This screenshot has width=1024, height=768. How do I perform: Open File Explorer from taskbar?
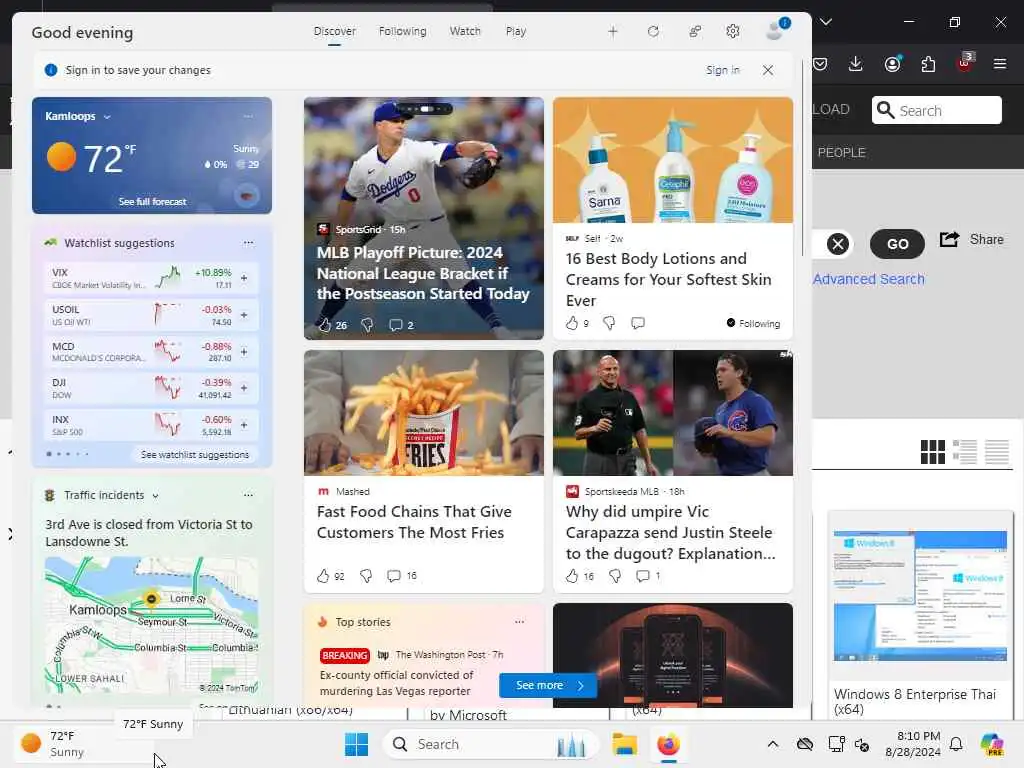(624, 744)
